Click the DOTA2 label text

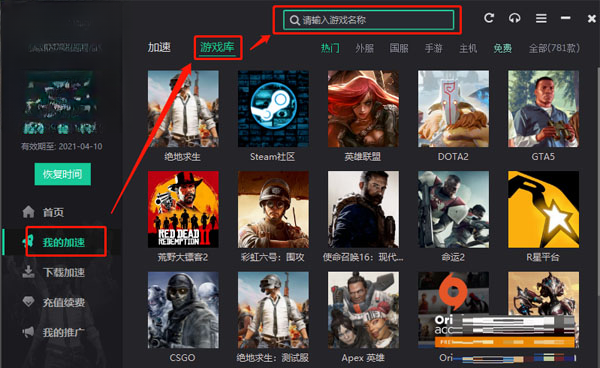click(x=453, y=157)
